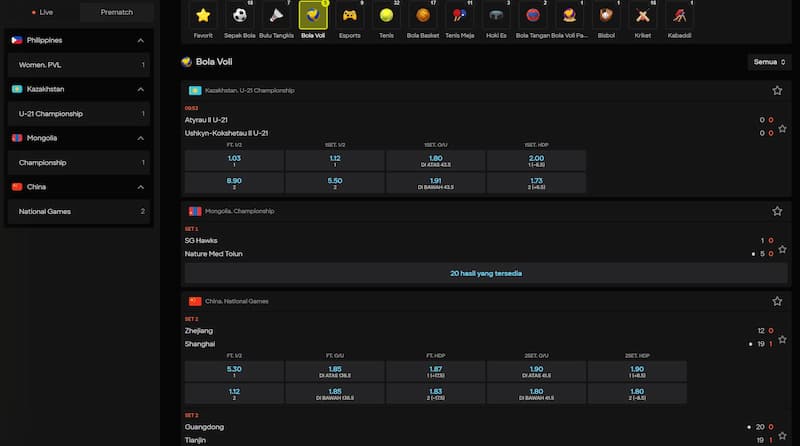Open the Favorit star sport icon
This screenshot has width=800, height=446.
coord(203,17)
